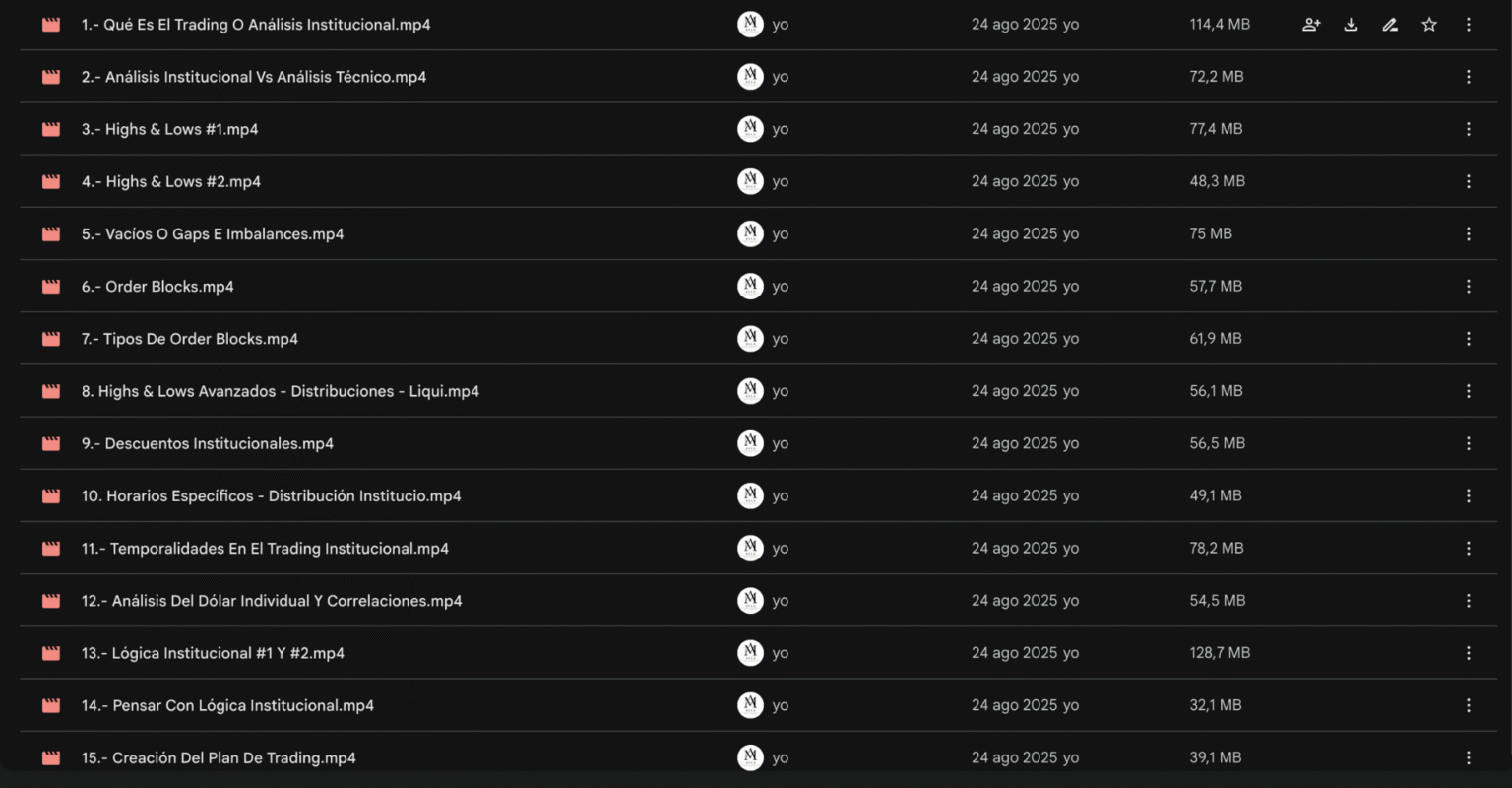Open three-dot menu for Highs & Lows #2
Screen dimensions: 1512x788
click(x=1468, y=181)
